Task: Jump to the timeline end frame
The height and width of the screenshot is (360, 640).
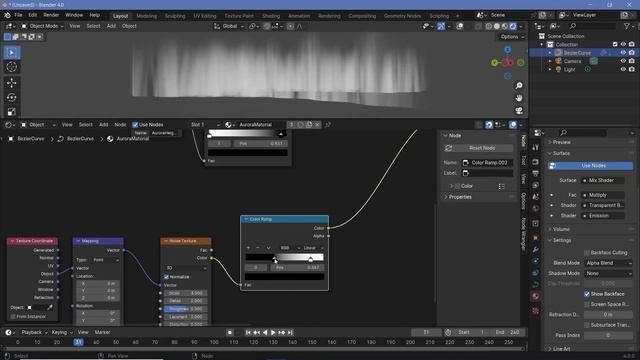Action: 290,333
